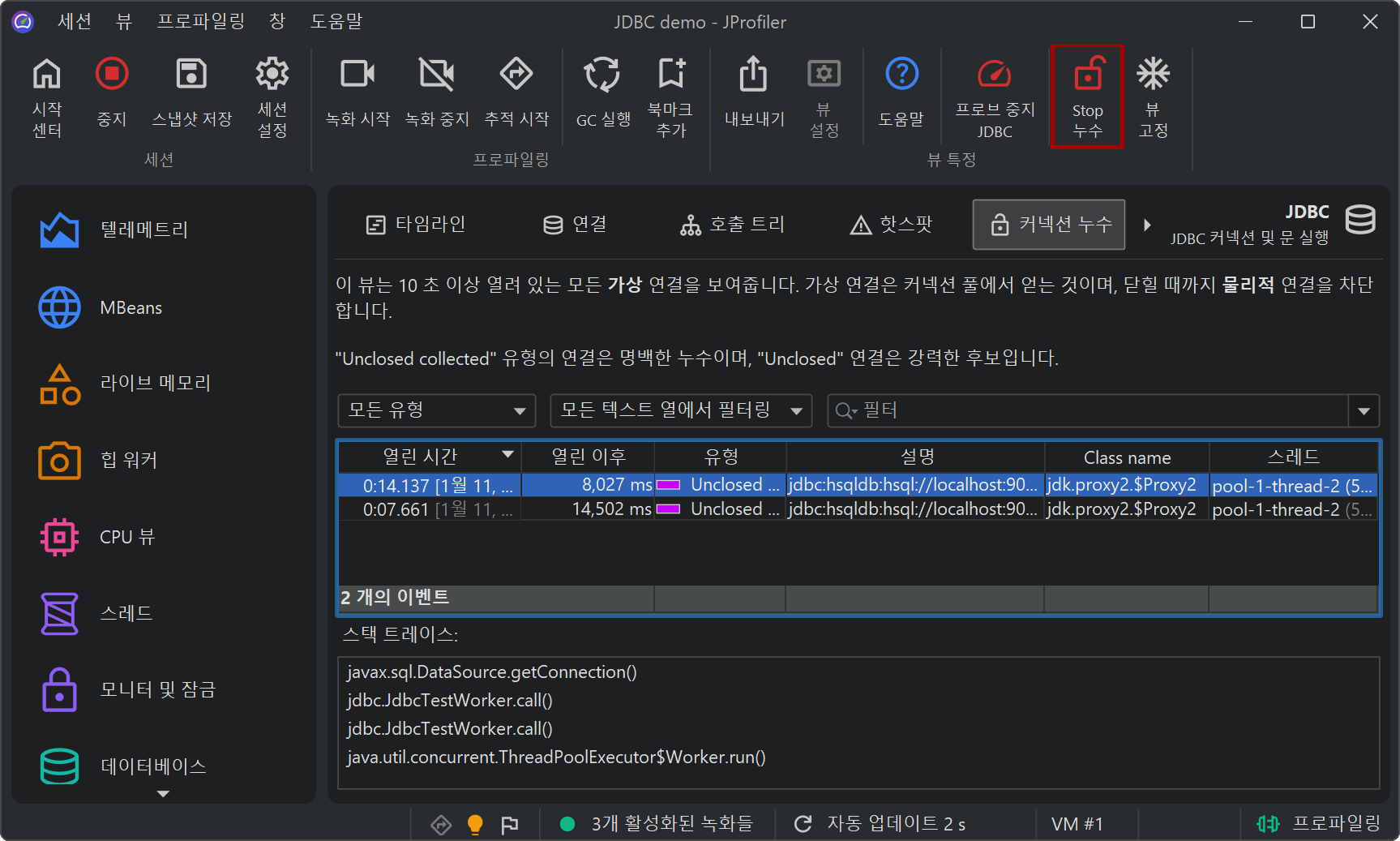Open the CPU views section
The image size is (1400, 841).
(126, 537)
